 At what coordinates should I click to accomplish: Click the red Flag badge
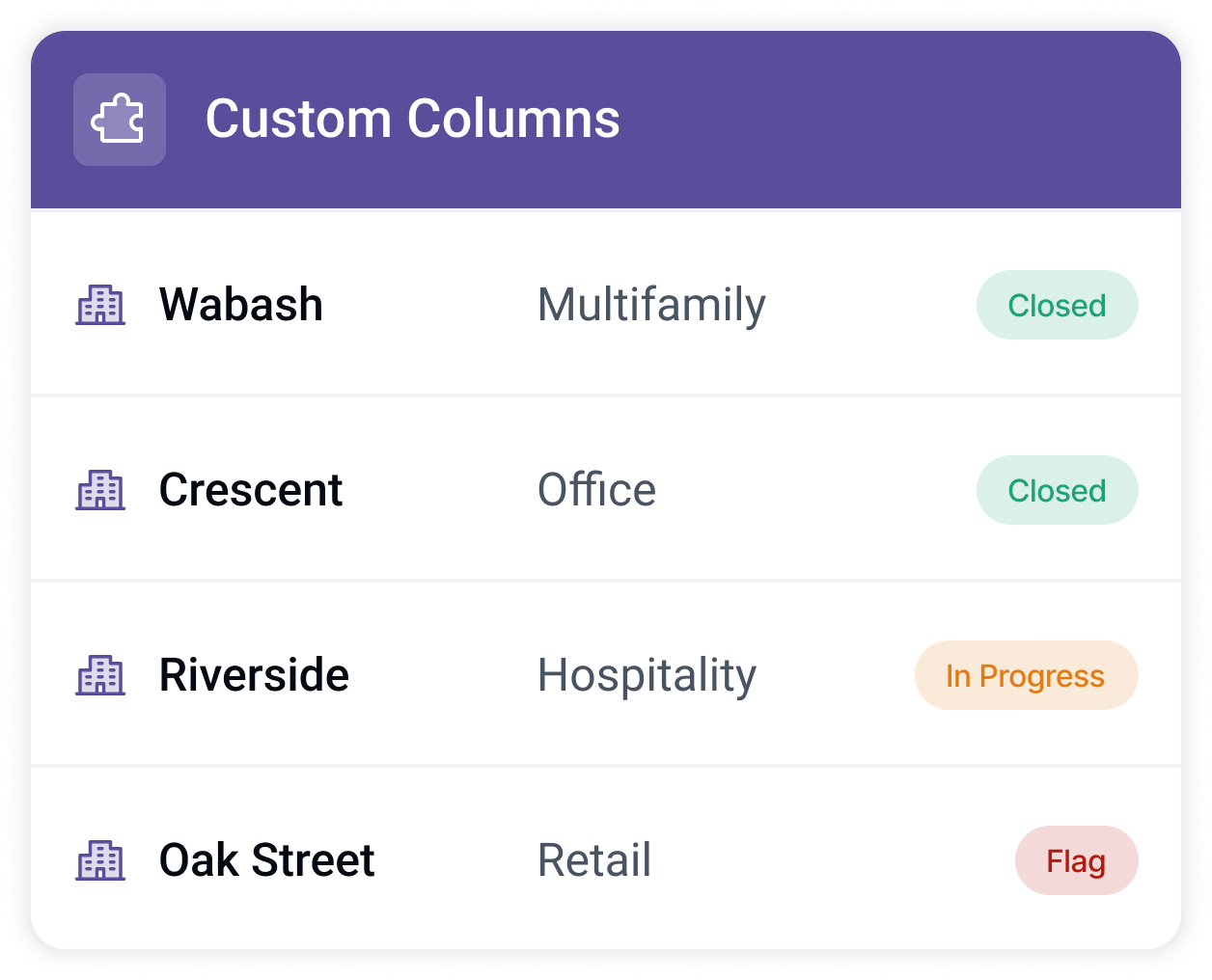(1076, 860)
